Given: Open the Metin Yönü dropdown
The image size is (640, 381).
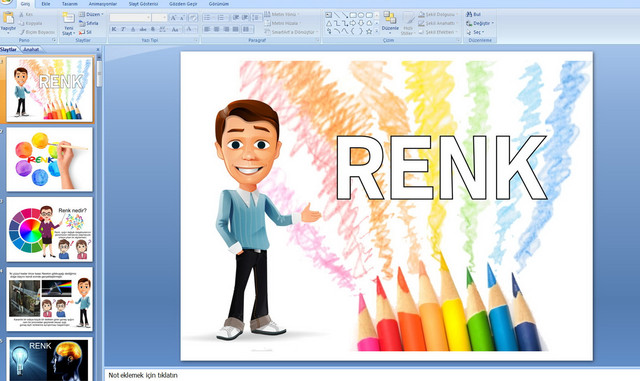Looking at the screenshot, I should pos(282,14).
